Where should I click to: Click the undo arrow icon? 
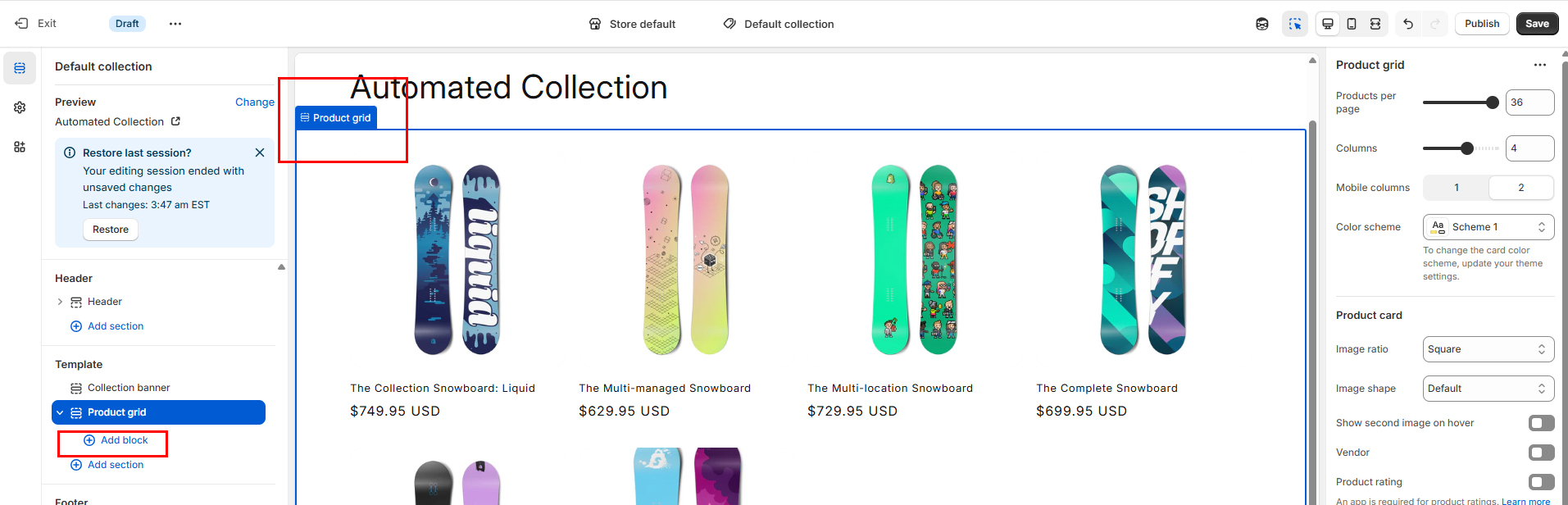click(1408, 24)
